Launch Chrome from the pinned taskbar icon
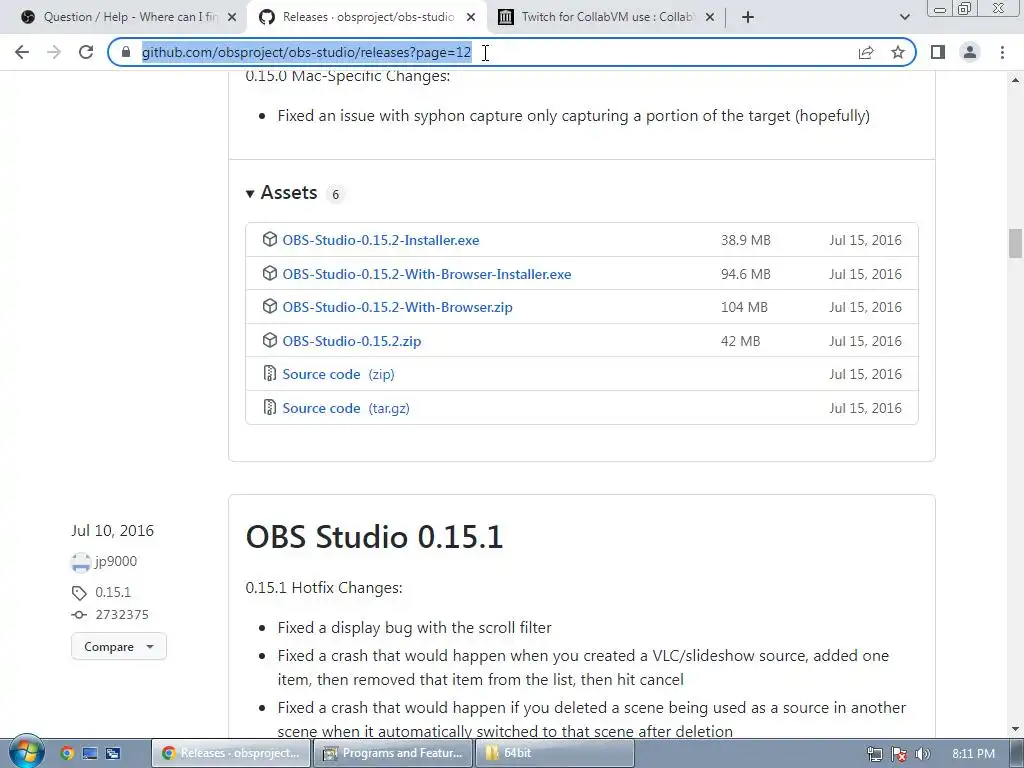The width and height of the screenshot is (1024, 768). pos(67,753)
